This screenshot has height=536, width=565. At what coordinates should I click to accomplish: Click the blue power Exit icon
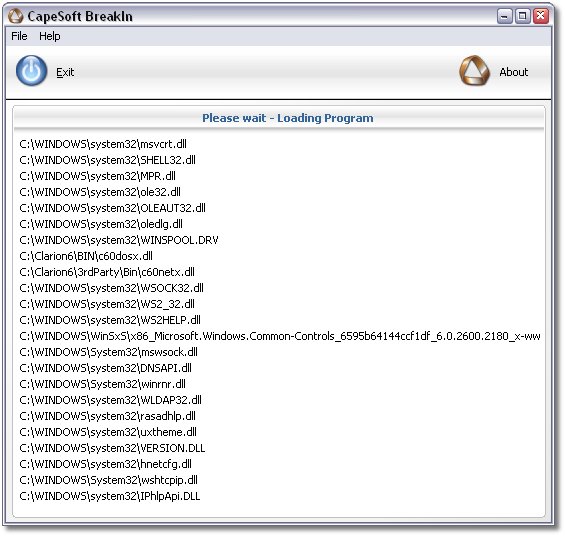point(31,71)
